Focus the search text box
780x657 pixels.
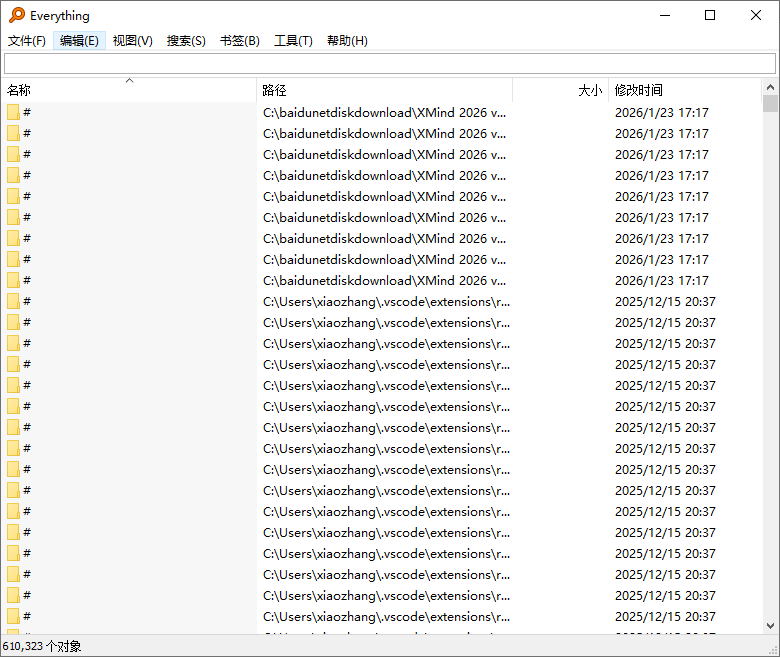pos(389,64)
